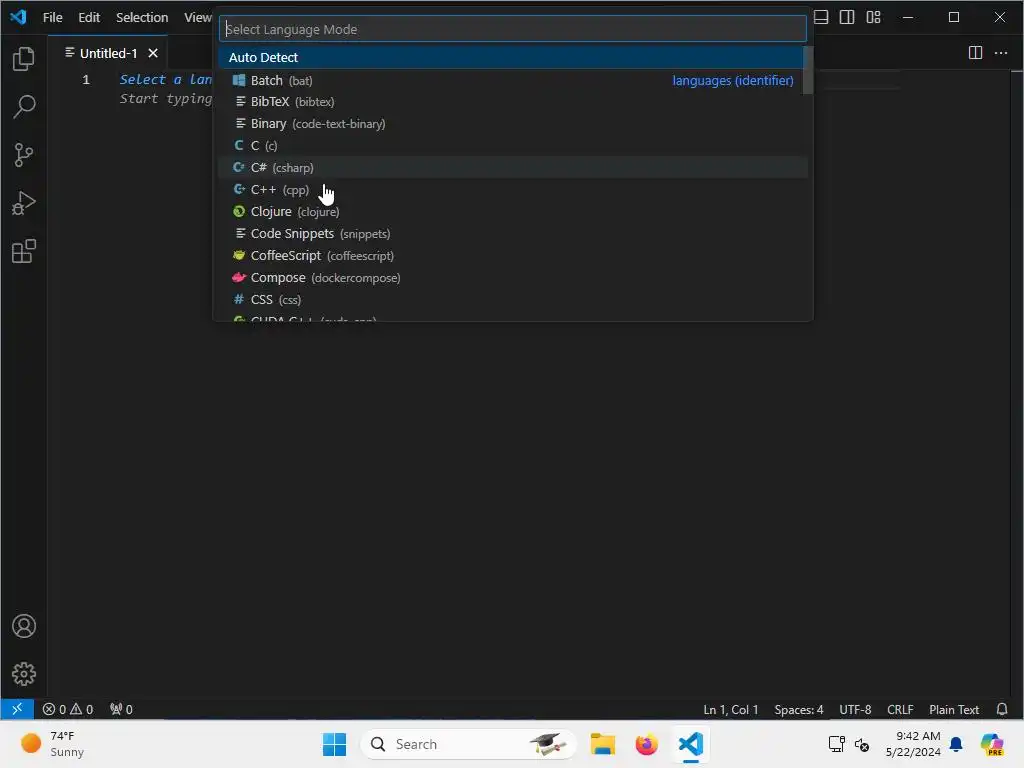Viewport: 1024px width, 768px height.
Task: Change indentation via Spaces: 4
Action: click(799, 709)
